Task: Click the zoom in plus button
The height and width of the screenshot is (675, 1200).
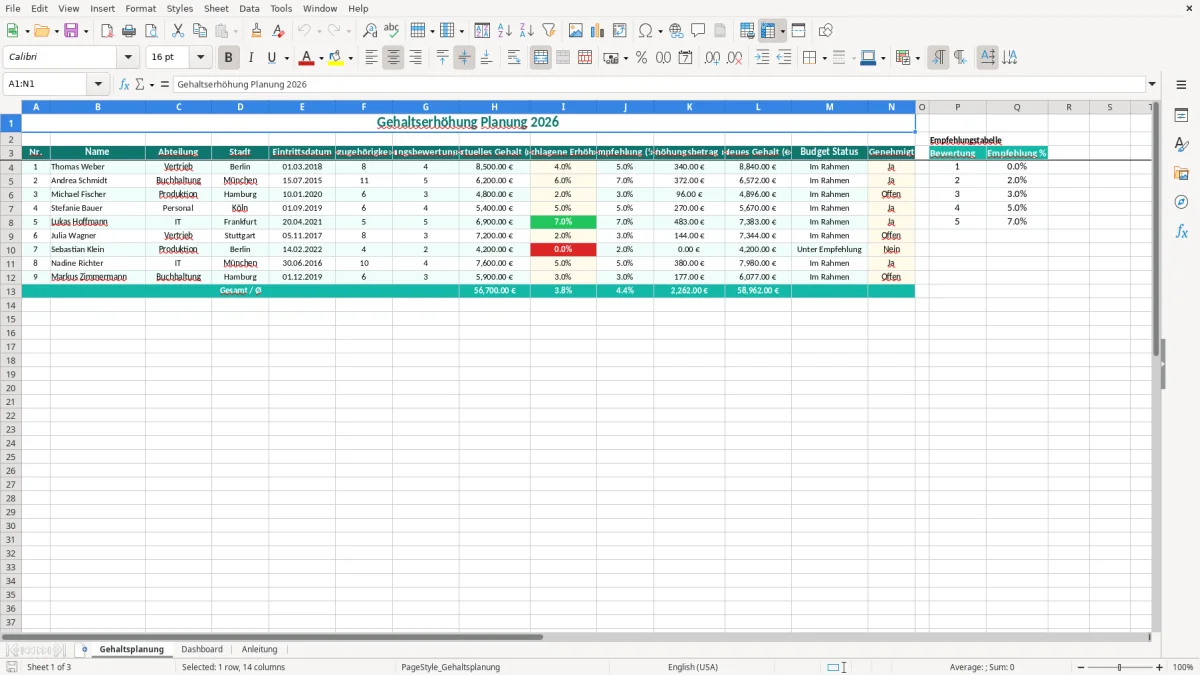Action: (x=1160, y=667)
